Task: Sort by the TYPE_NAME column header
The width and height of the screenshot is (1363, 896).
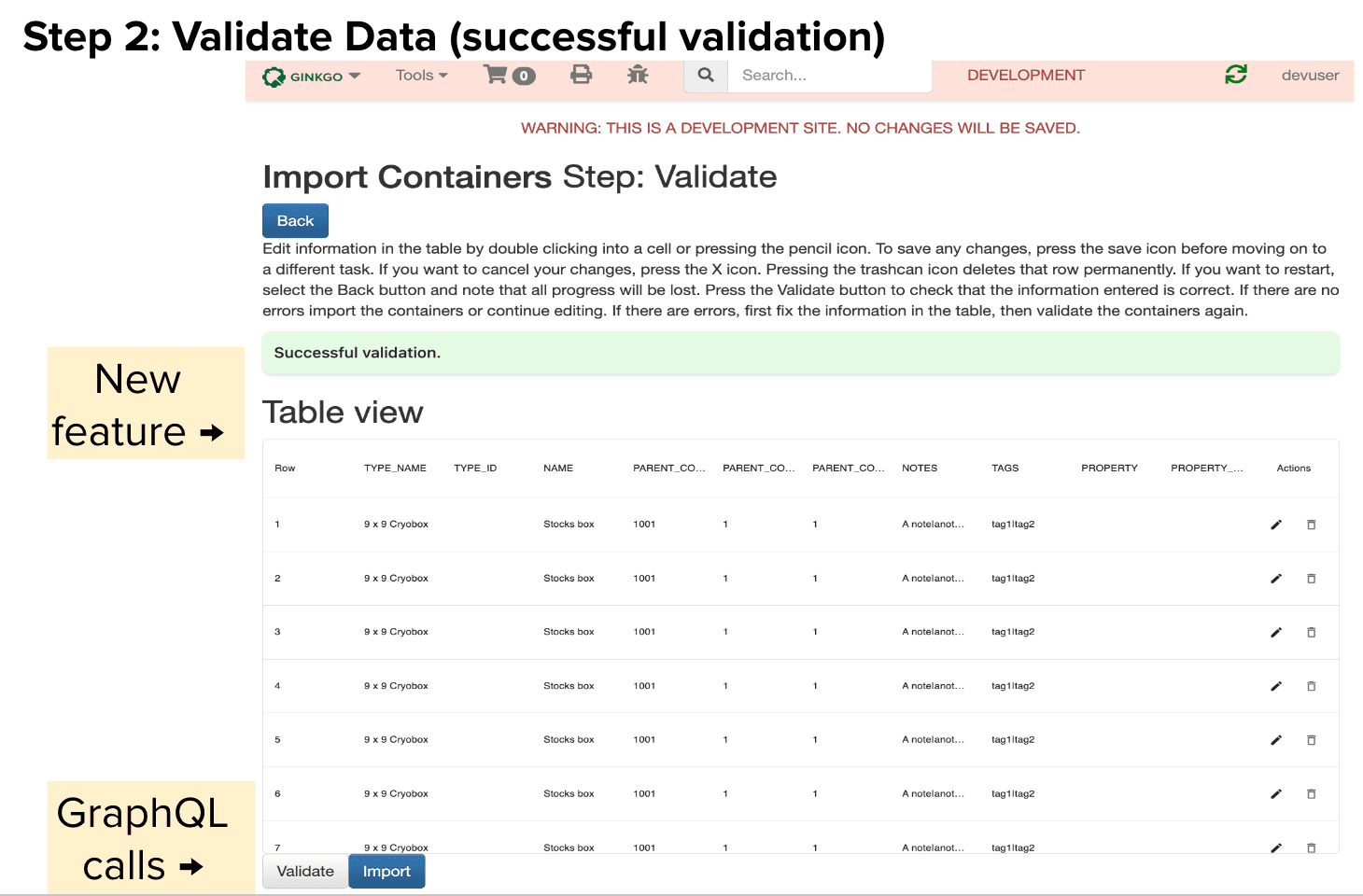Action: click(x=395, y=469)
